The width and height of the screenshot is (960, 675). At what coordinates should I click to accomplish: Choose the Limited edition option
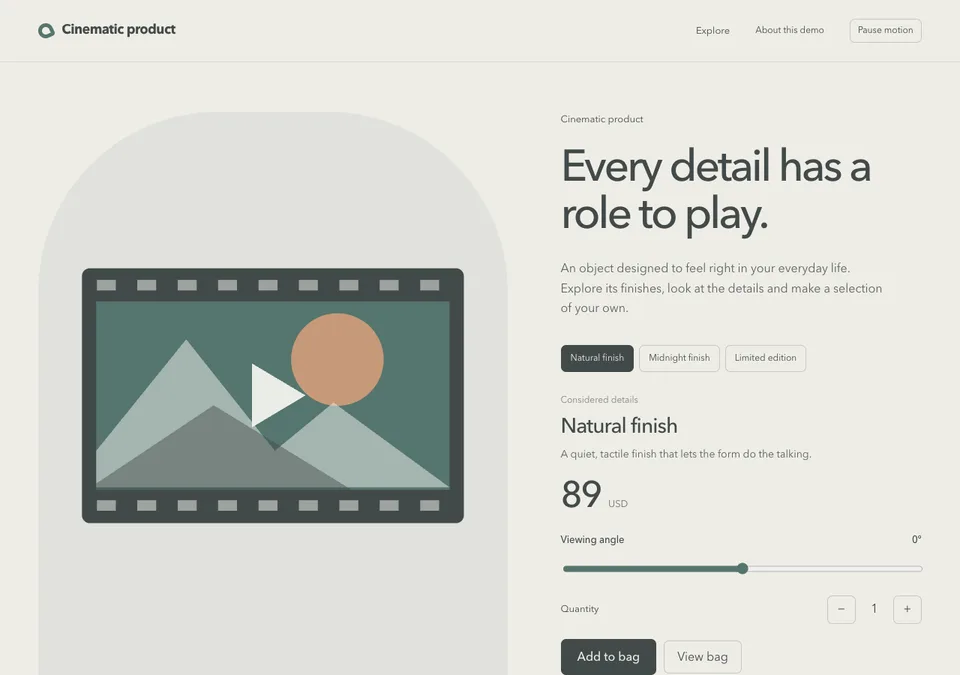tap(765, 358)
